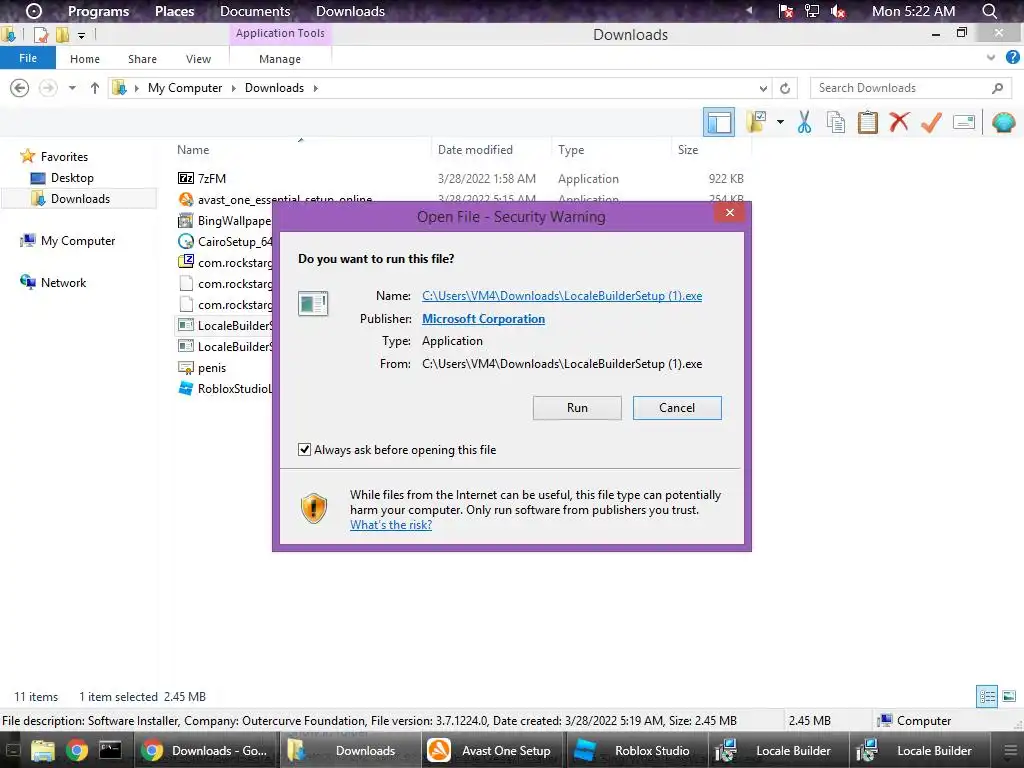Click the Action Center flag tray icon

[x=786, y=11]
